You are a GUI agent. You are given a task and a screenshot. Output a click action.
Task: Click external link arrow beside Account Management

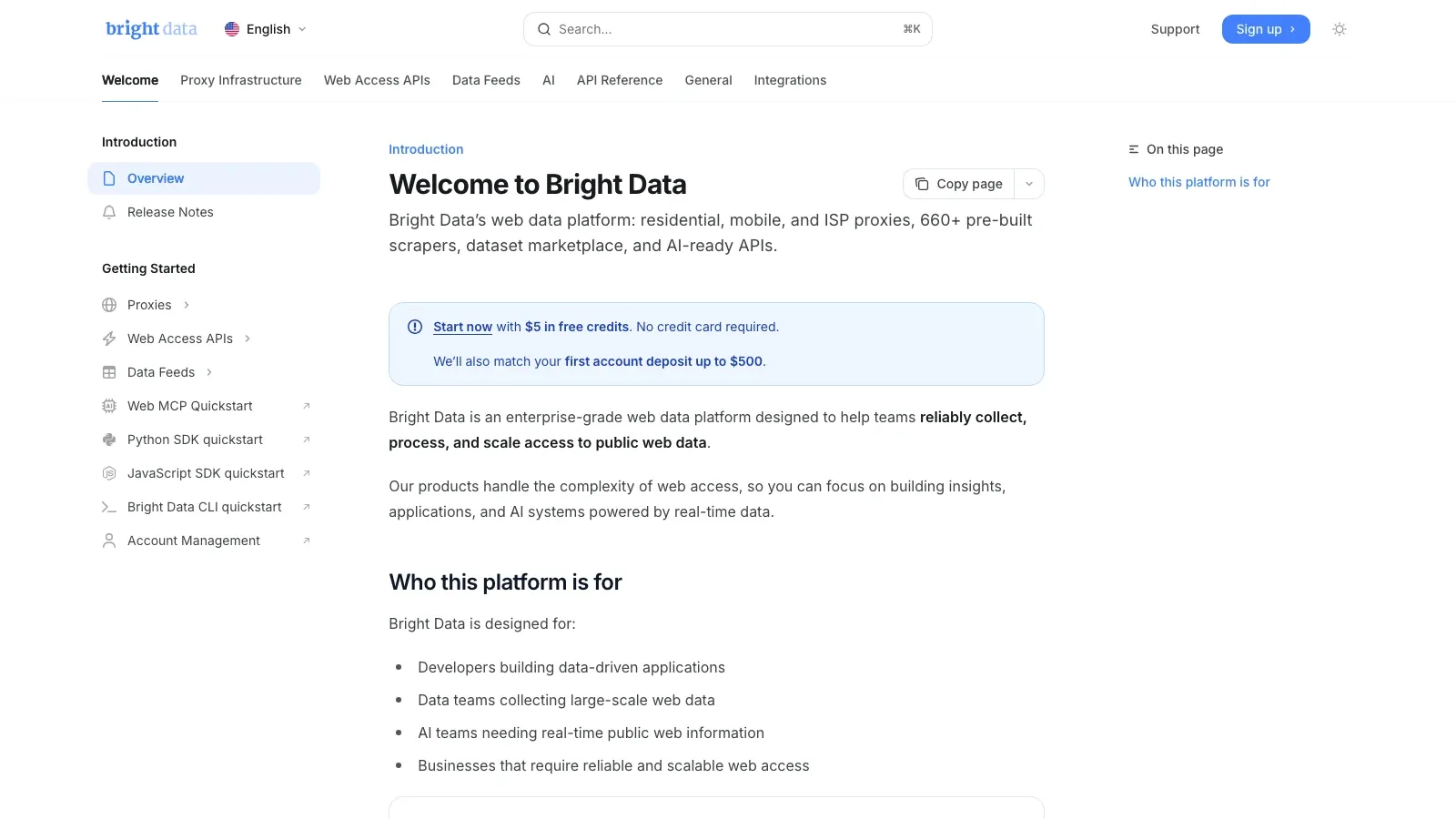tap(307, 541)
